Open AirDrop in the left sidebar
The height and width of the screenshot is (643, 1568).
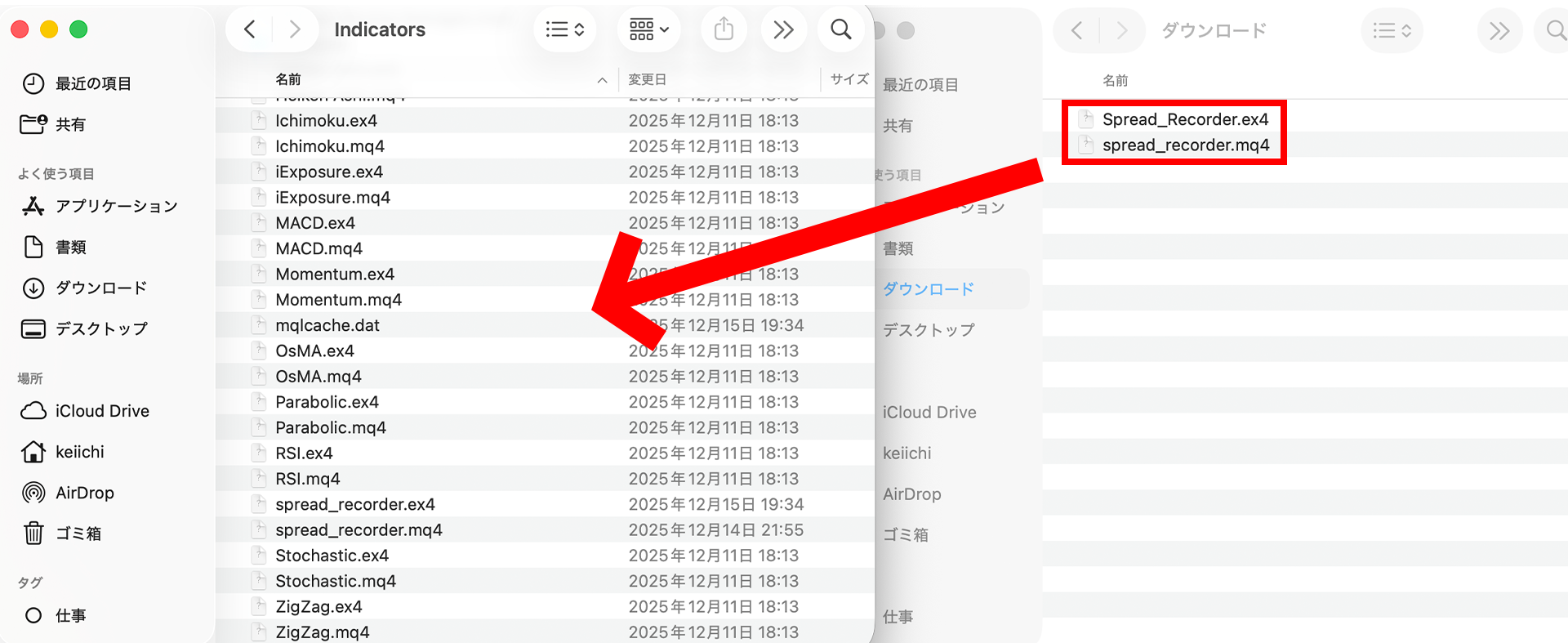(84, 493)
